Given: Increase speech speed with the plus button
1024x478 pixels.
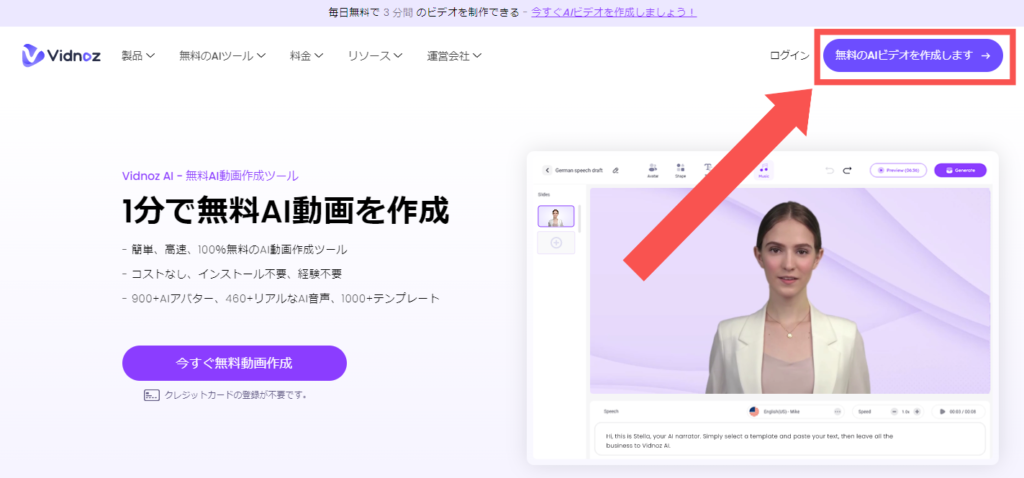Looking at the screenshot, I should [x=917, y=411].
